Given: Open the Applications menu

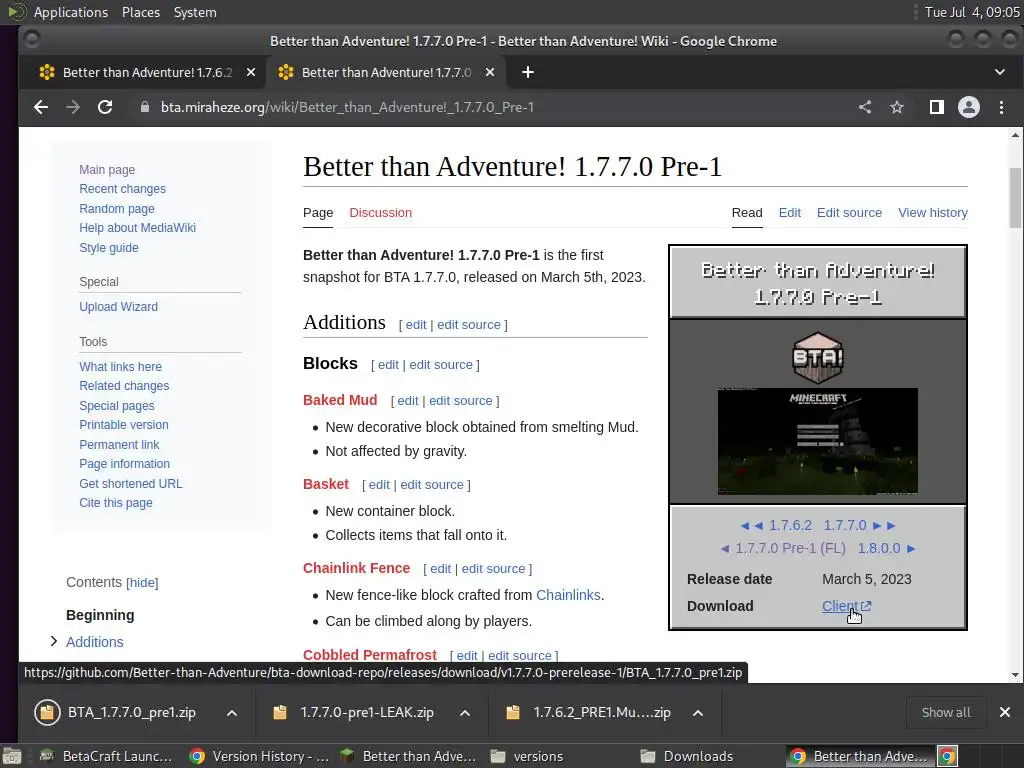Looking at the screenshot, I should (71, 12).
